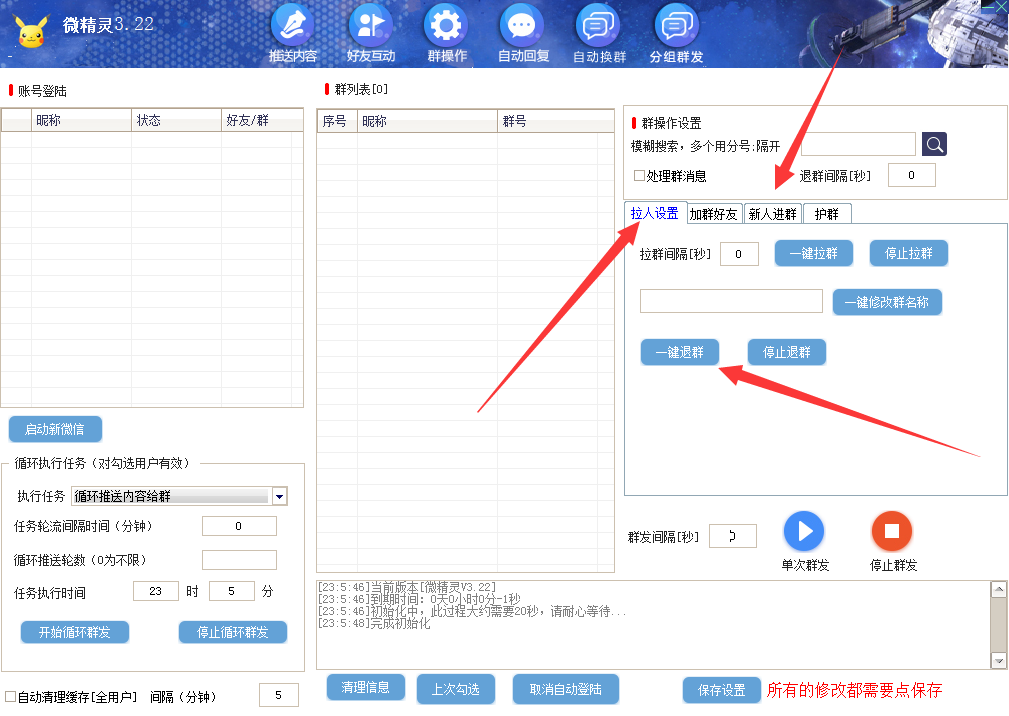Click the 停止群发 stop icon
The width and height of the screenshot is (1009, 716).
pos(891,531)
